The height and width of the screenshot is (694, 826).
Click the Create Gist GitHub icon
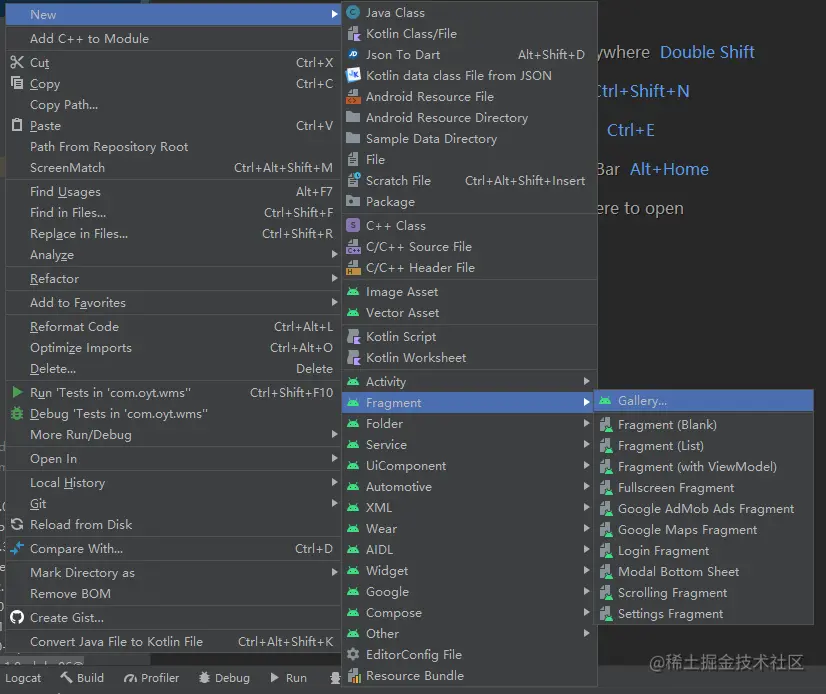[17, 617]
